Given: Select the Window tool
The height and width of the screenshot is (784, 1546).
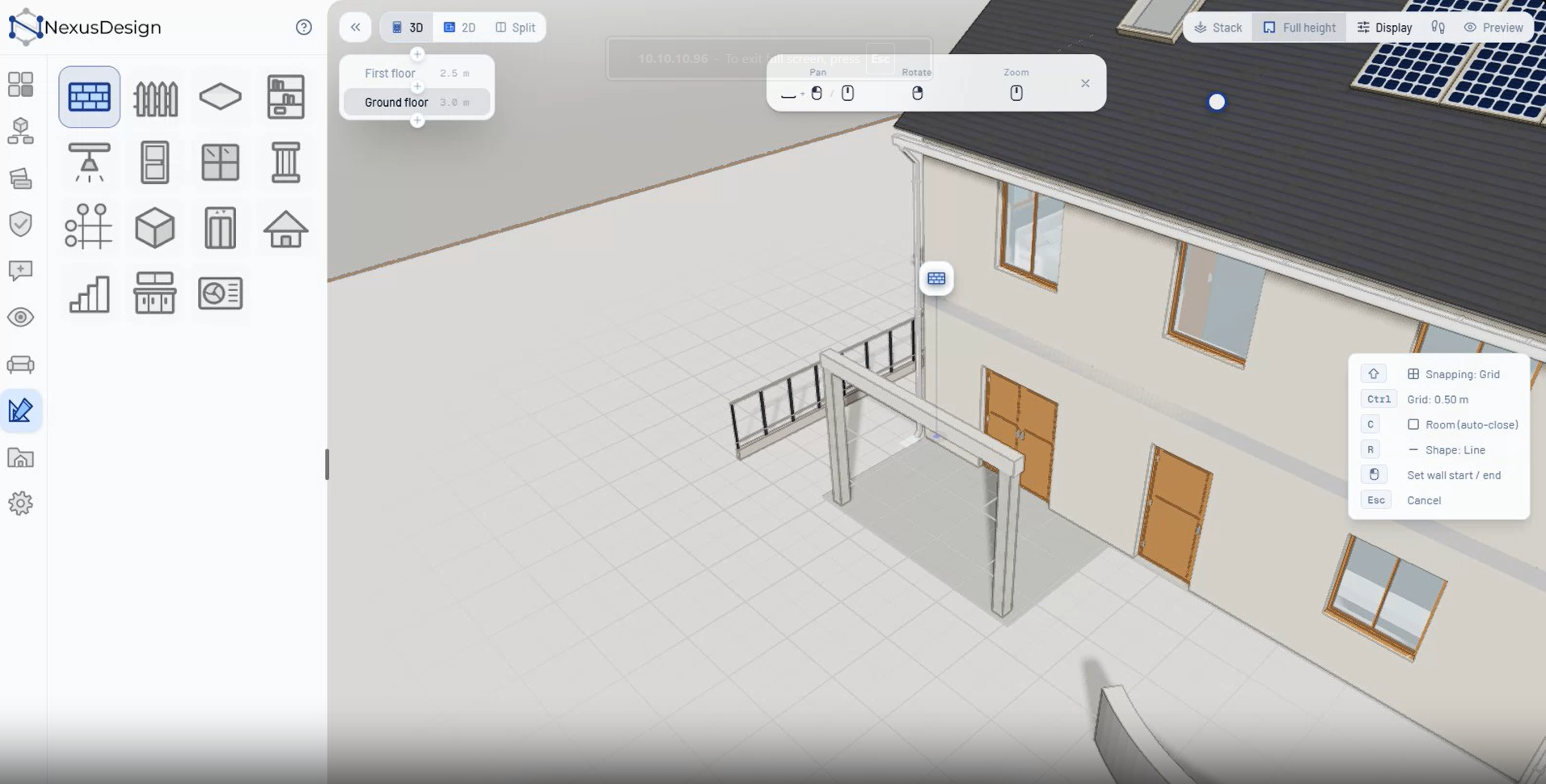Looking at the screenshot, I should (x=220, y=162).
